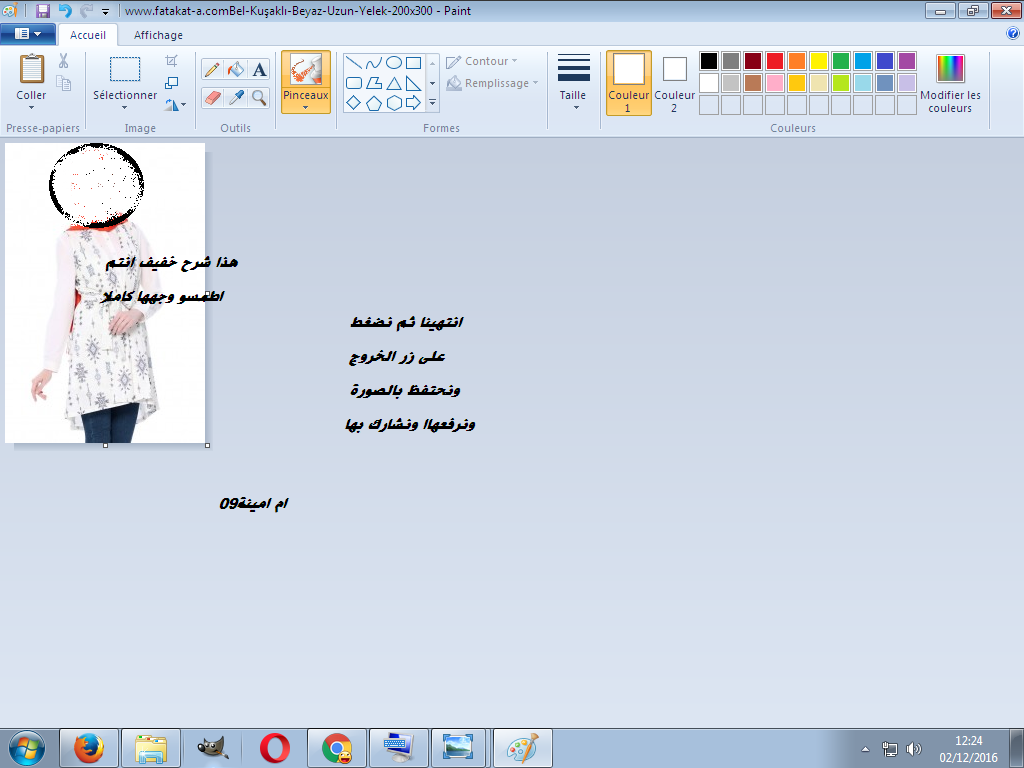The image size is (1024, 768).
Task: Open the Taille line size dropdown
Action: [x=573, y=106]
